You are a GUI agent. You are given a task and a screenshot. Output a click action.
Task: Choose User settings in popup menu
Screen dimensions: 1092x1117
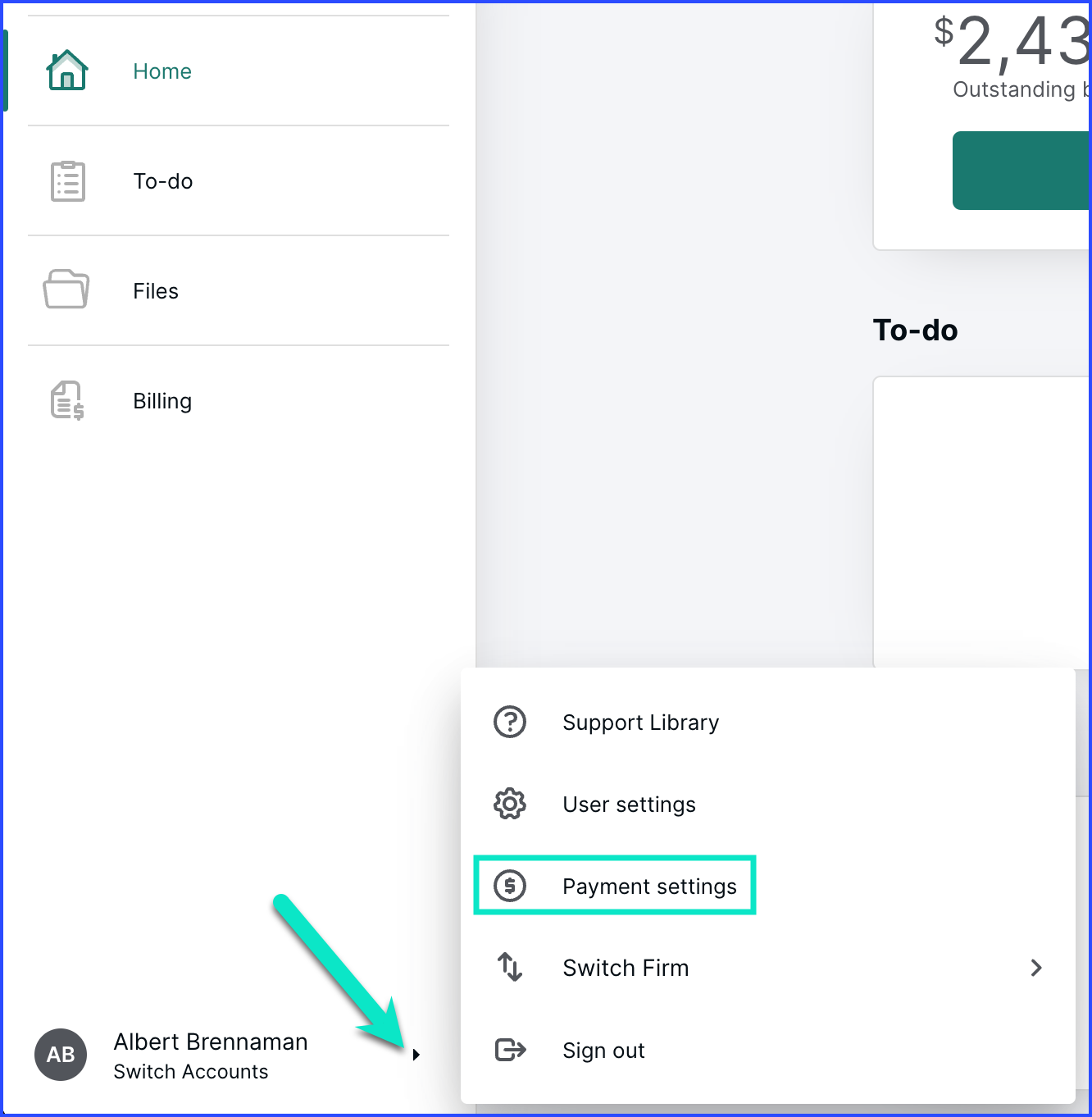pos(768,805)
